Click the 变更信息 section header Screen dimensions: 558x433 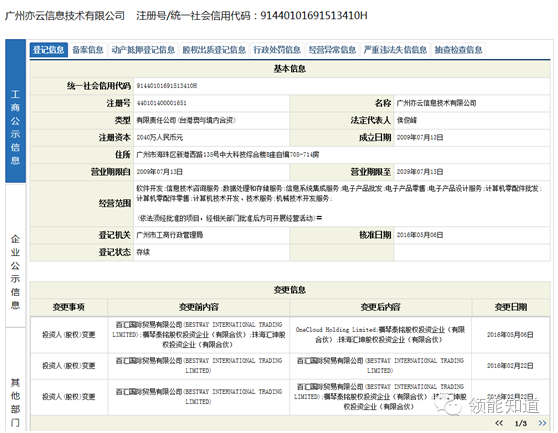click(290, 290)
